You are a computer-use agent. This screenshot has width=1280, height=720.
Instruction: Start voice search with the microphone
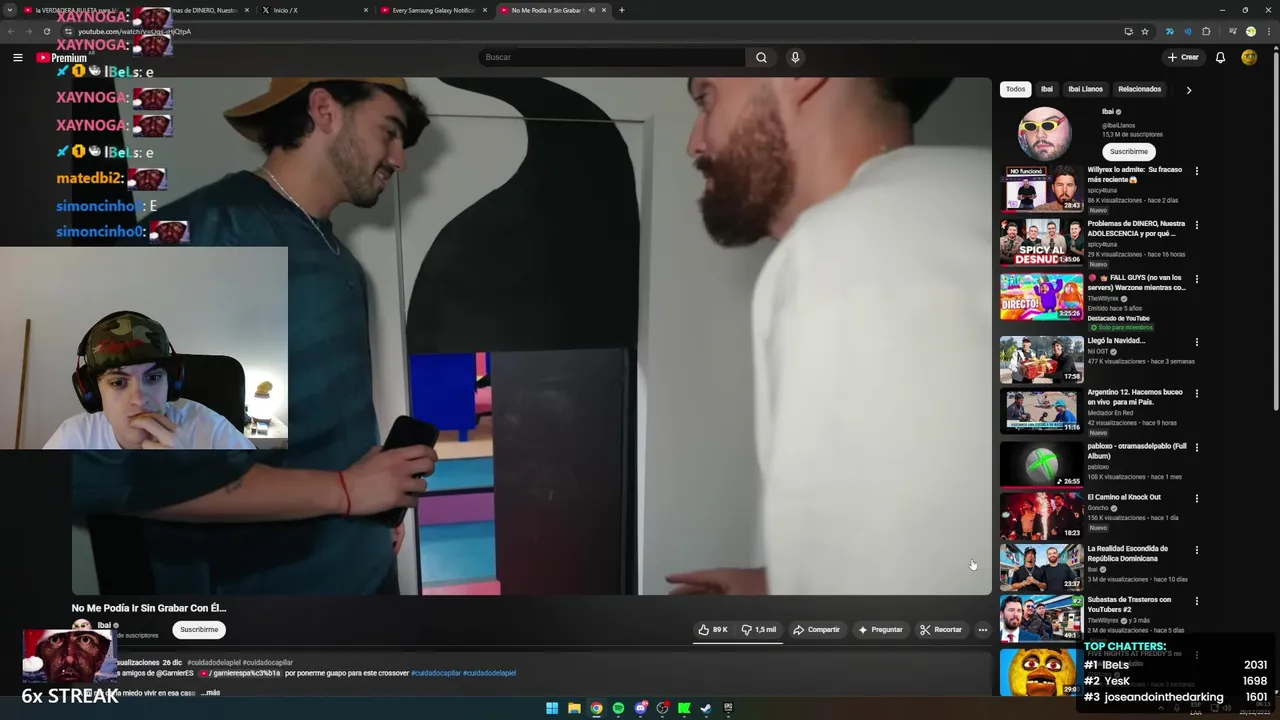(795, 57)
